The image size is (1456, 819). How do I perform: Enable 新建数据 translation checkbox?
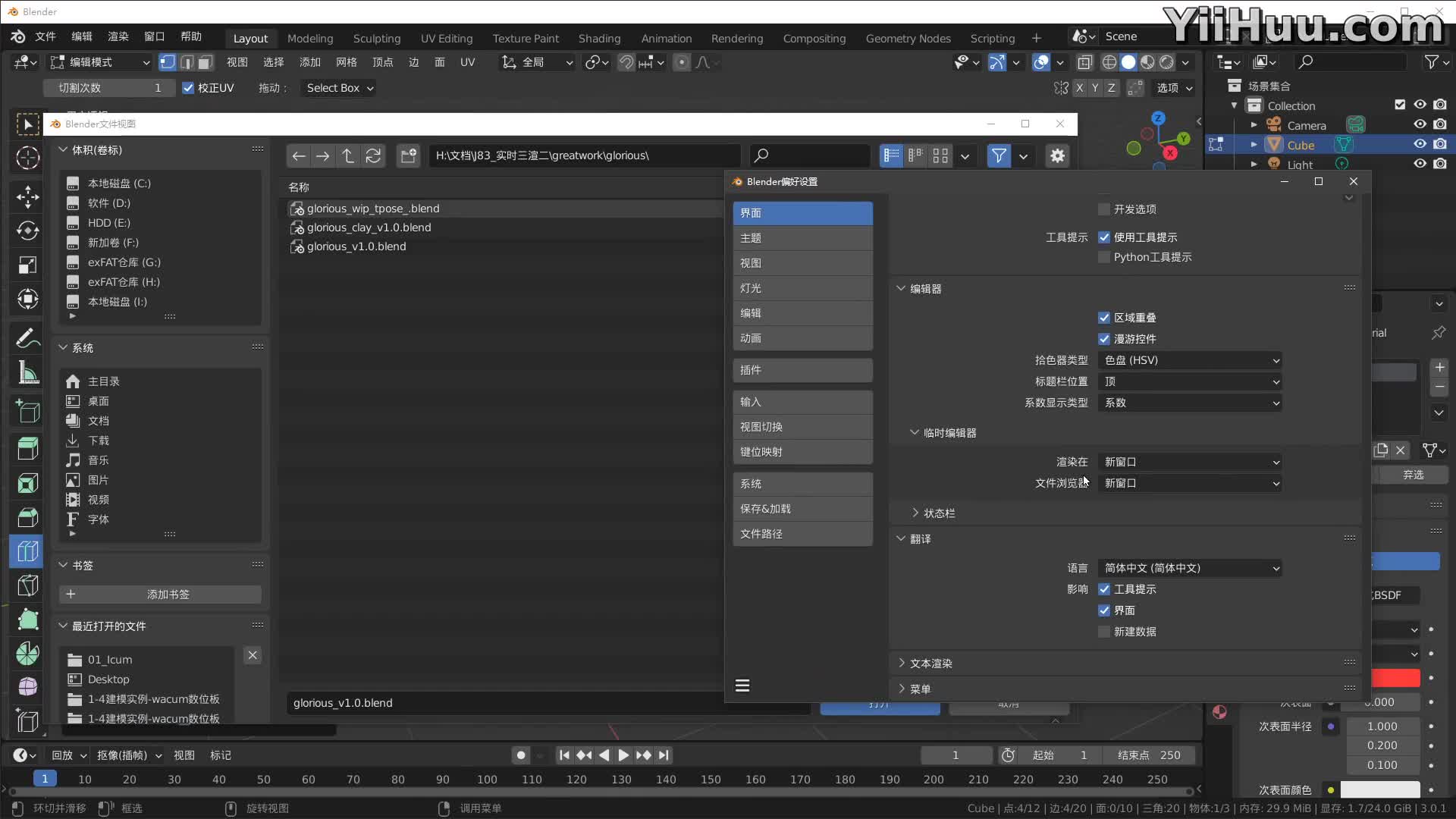[x=1104, y=632]
